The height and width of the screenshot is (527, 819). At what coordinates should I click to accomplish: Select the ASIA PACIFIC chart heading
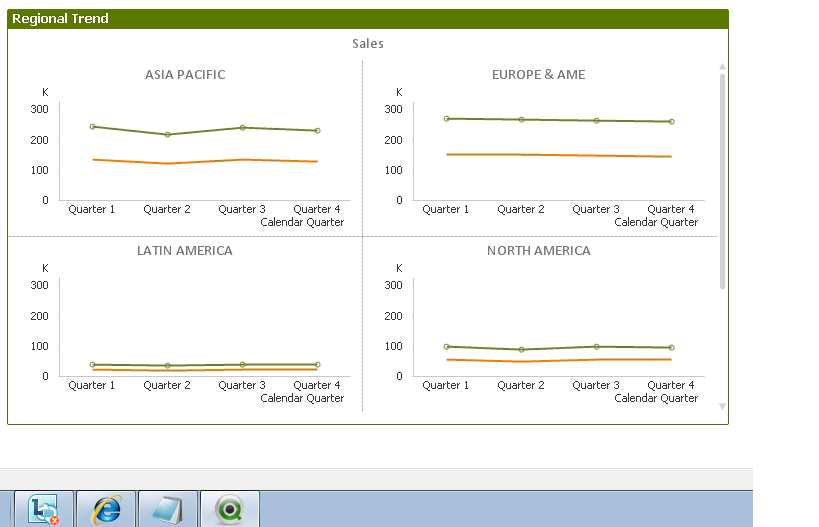pos(185,75)
